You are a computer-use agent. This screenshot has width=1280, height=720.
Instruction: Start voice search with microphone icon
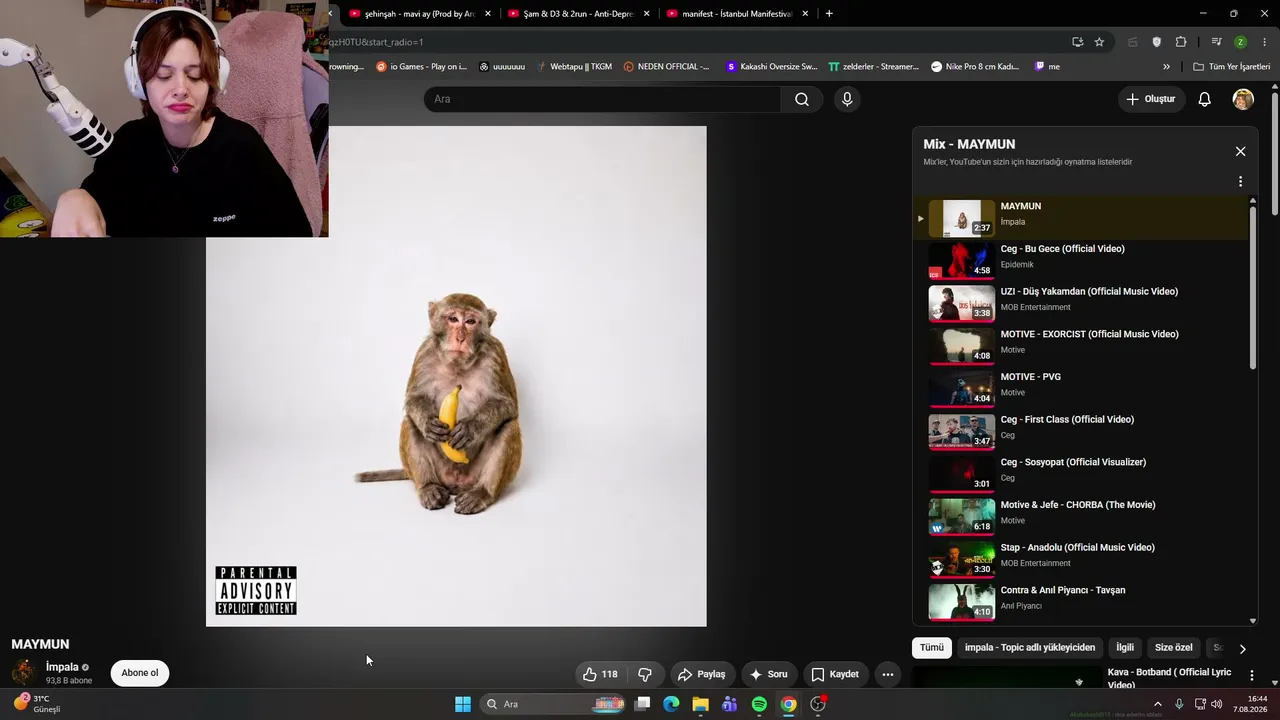[847, 99]
